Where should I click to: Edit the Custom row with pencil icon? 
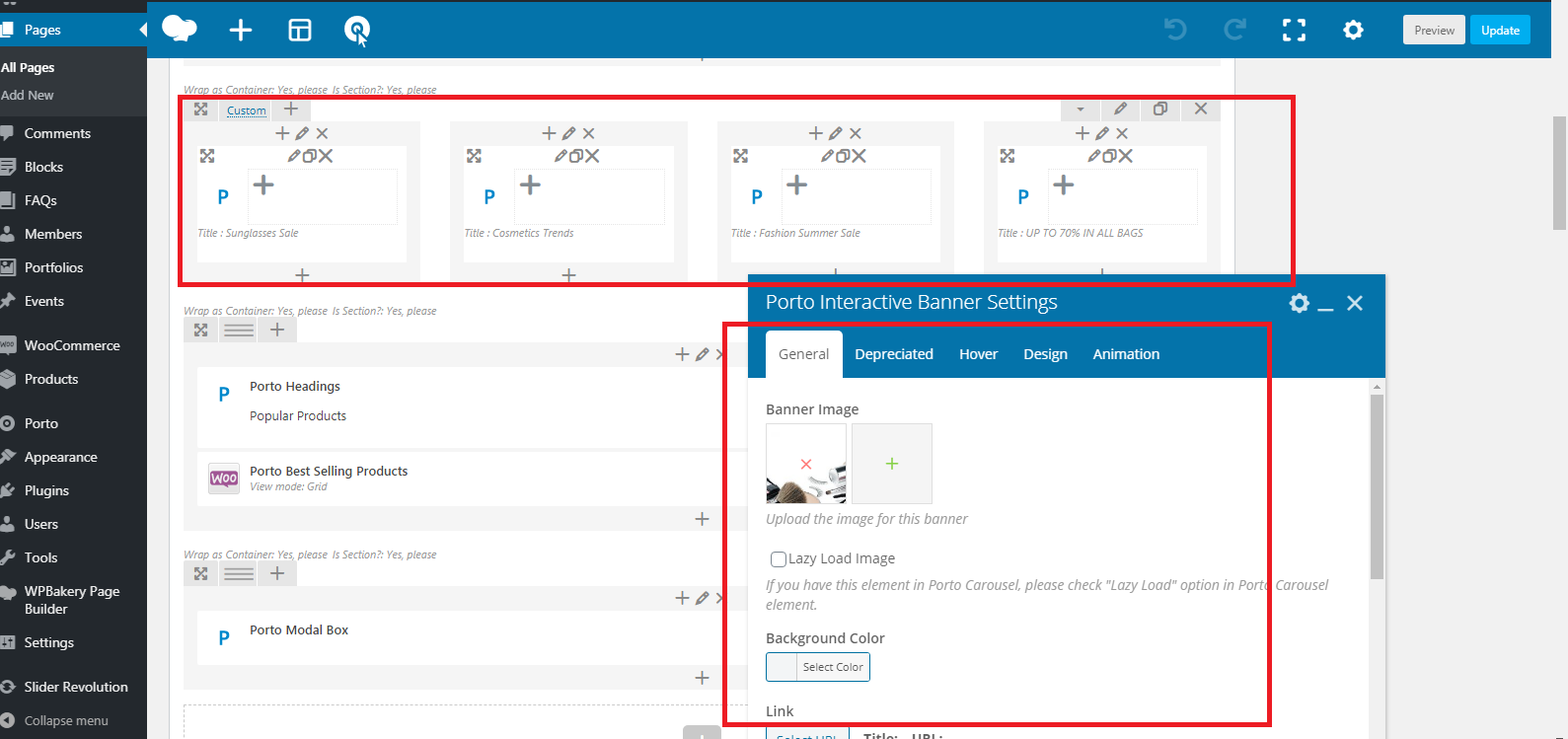click(x=1120, y=109)
